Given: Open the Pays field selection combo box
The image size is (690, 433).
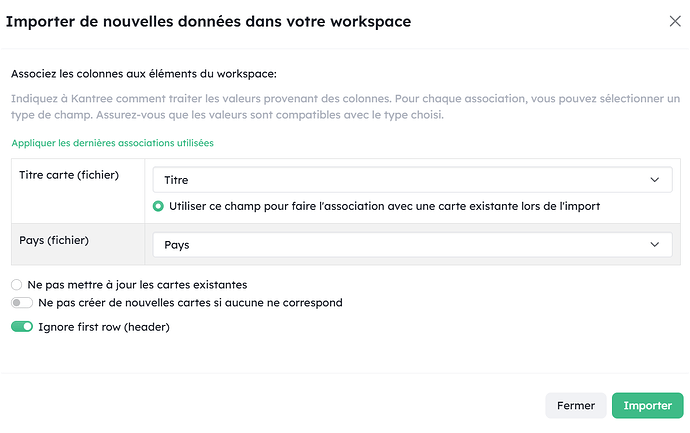Looking at the screenshot, I should 400,244.
